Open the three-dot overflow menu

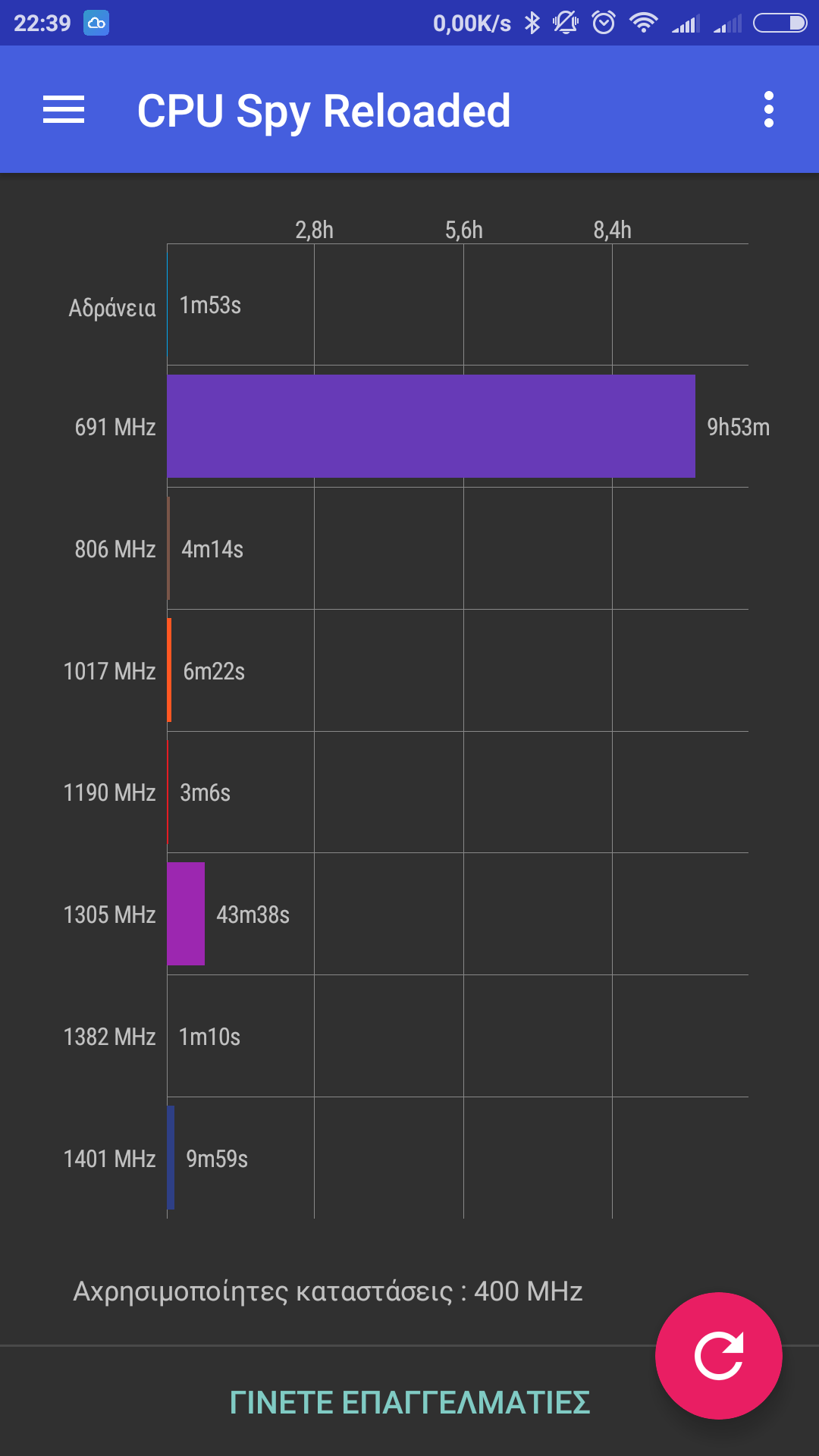[x=768, y=110]
